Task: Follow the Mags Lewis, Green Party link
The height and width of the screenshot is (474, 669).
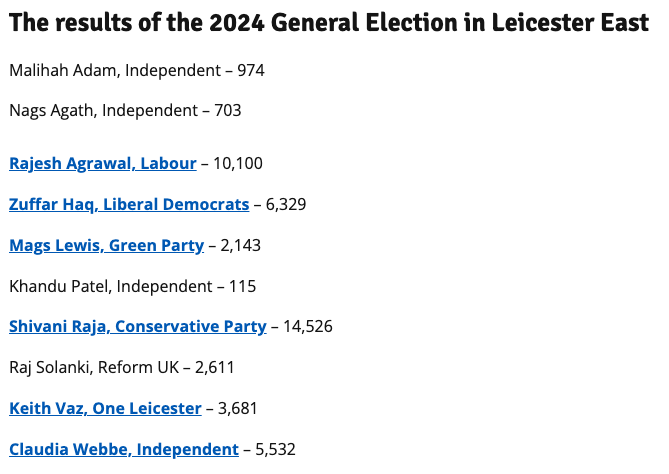Action: (x=106, y=245)
